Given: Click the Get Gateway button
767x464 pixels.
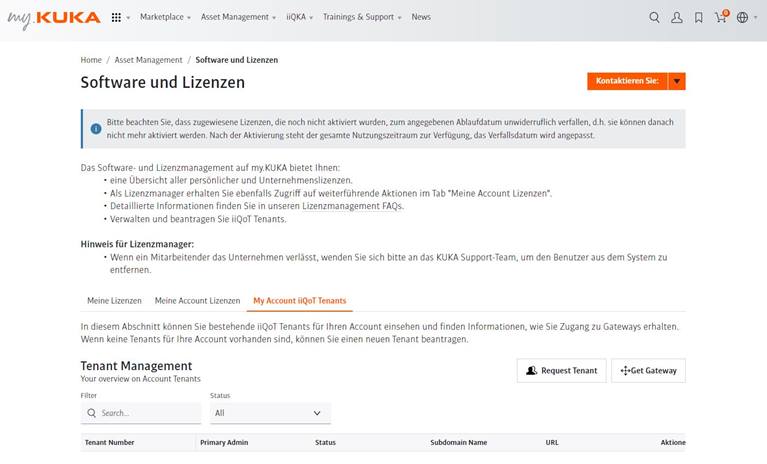Looking at the screenshot, I should [x=648, y=370].
